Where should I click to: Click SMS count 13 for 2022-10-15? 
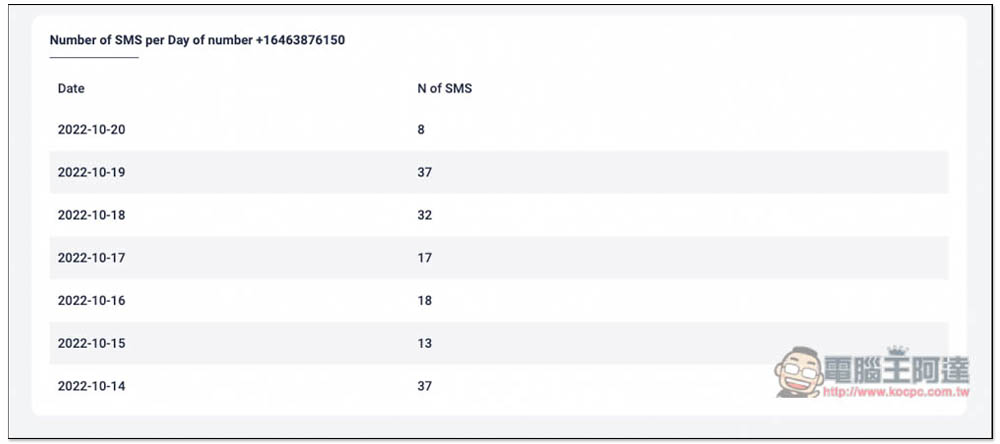pyautogui.click(x=424, y=344)
